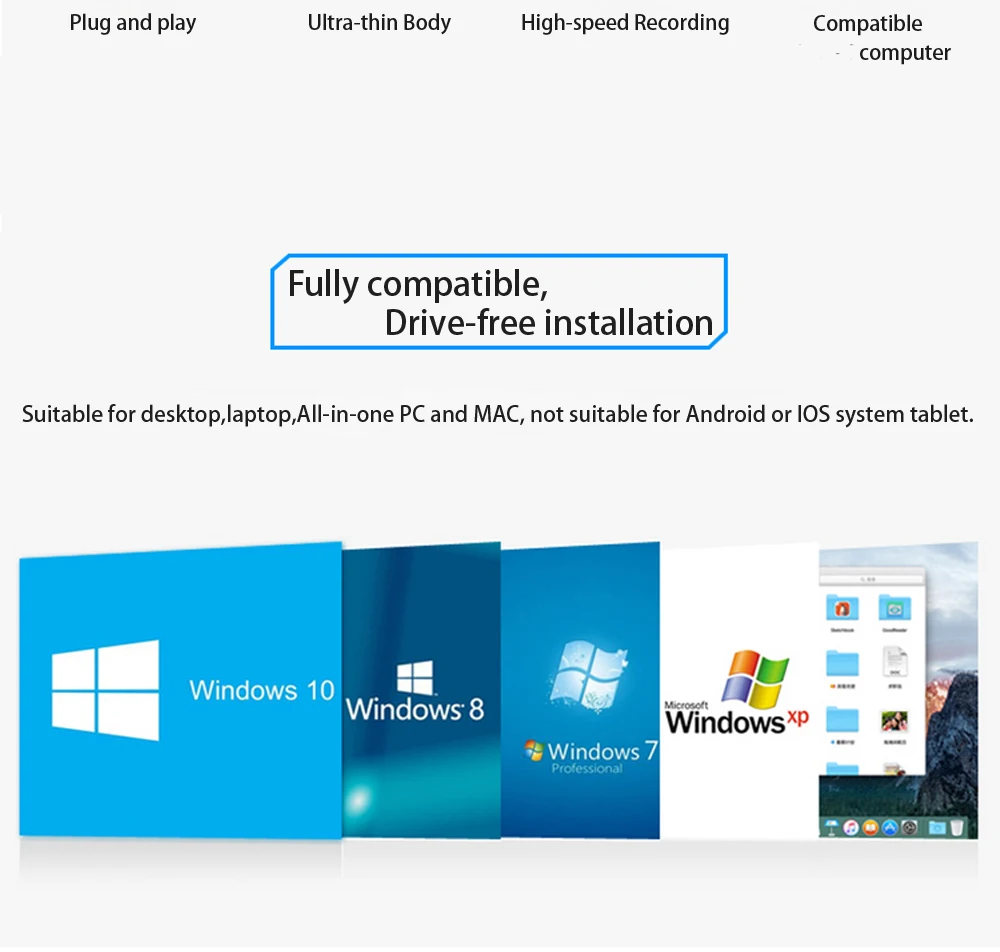The height and width of the screenshot is (952, 1000).
Task: Click the small colored flag beside Windows 7 text
Action: 534,750
